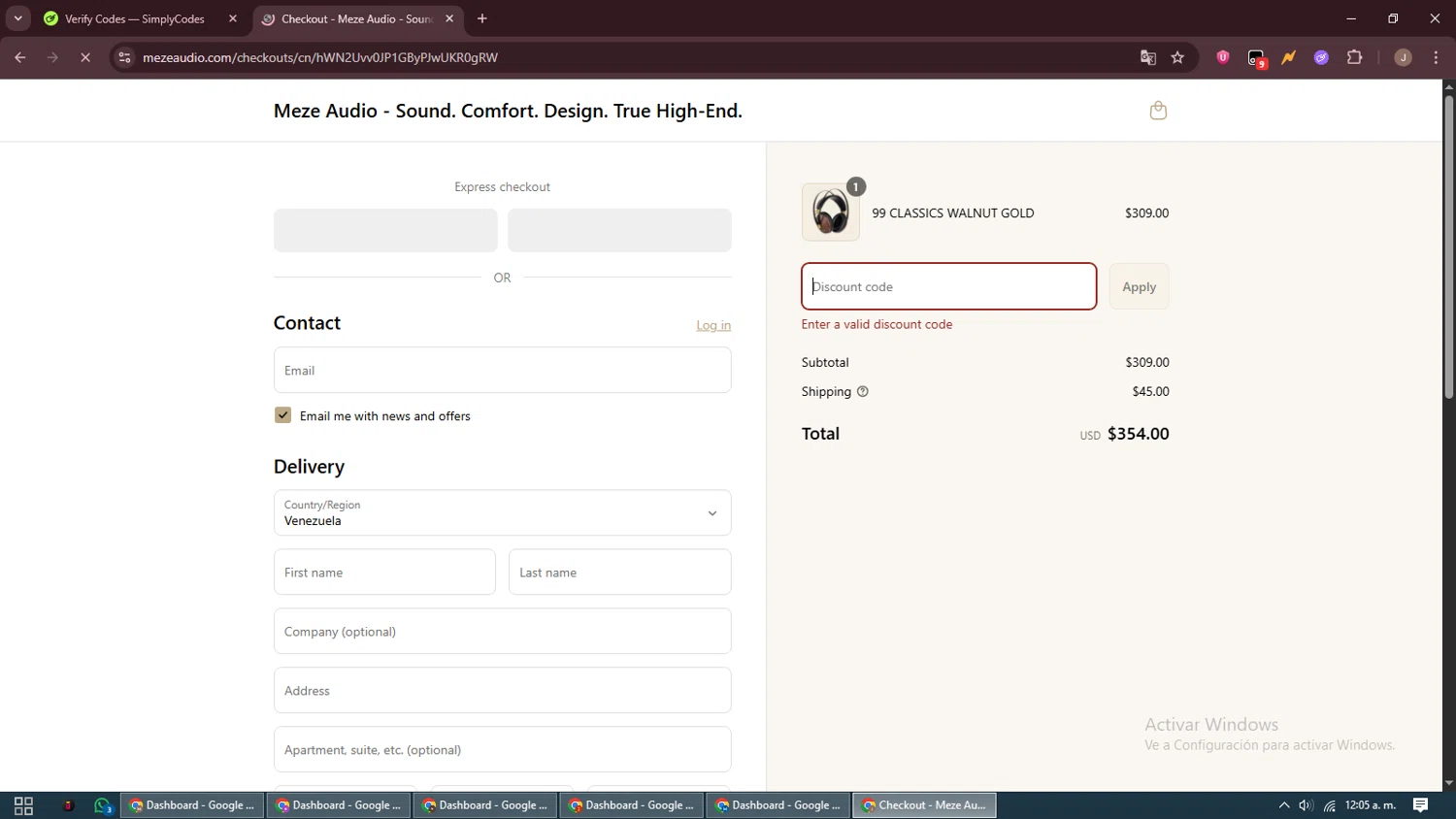Close the Checkout Meze Audio tab

[x=449, y=18]
